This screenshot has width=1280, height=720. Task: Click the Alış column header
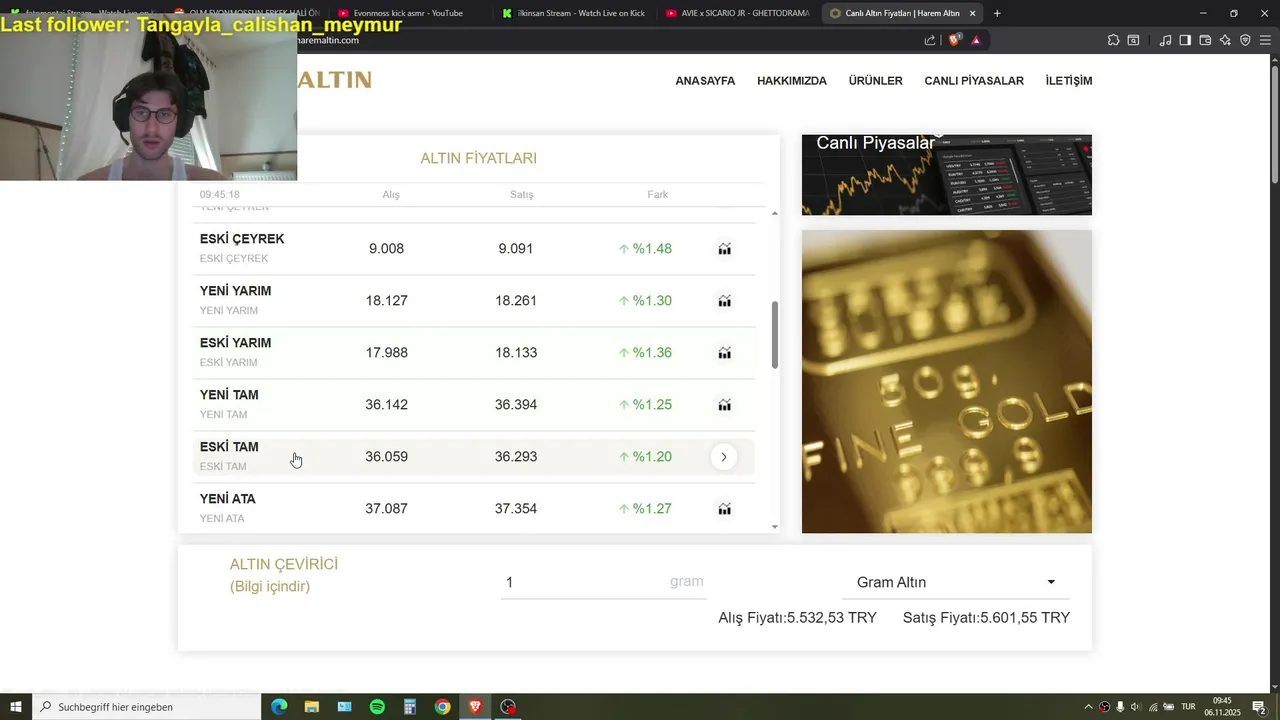tap(391, 195)
